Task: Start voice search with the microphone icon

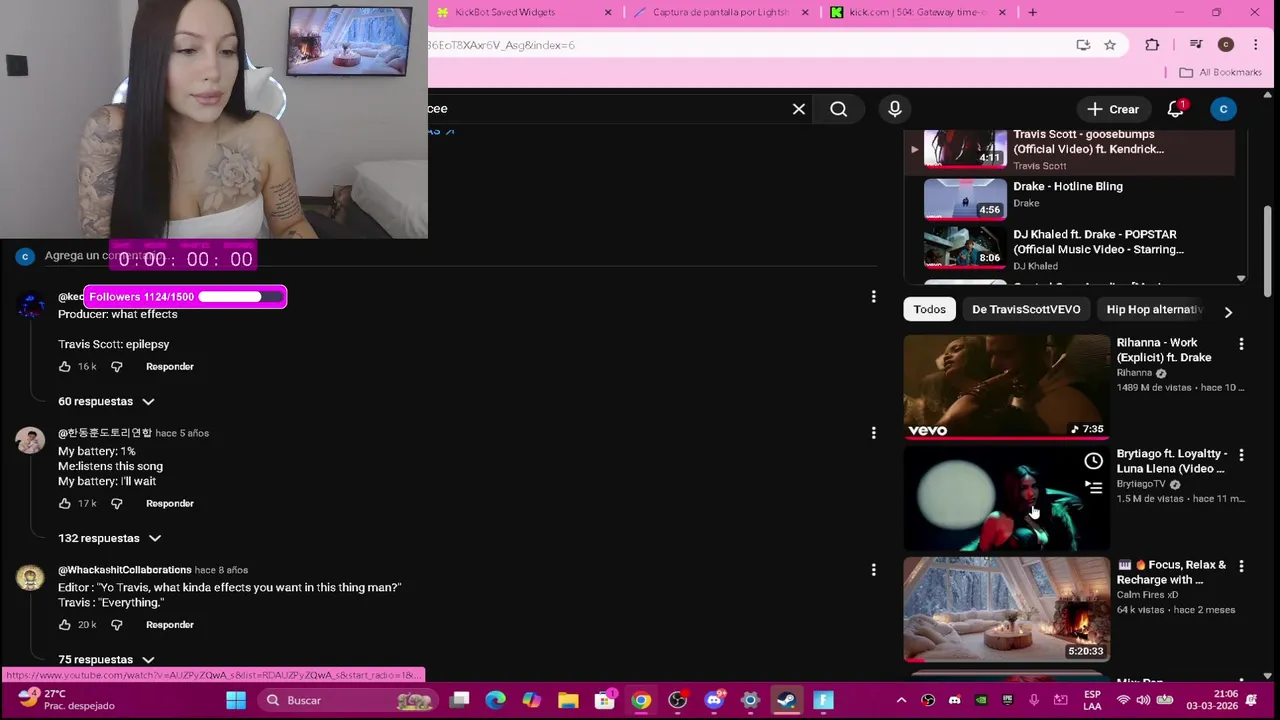Action: pyautogui.click(x=895, y=109)
